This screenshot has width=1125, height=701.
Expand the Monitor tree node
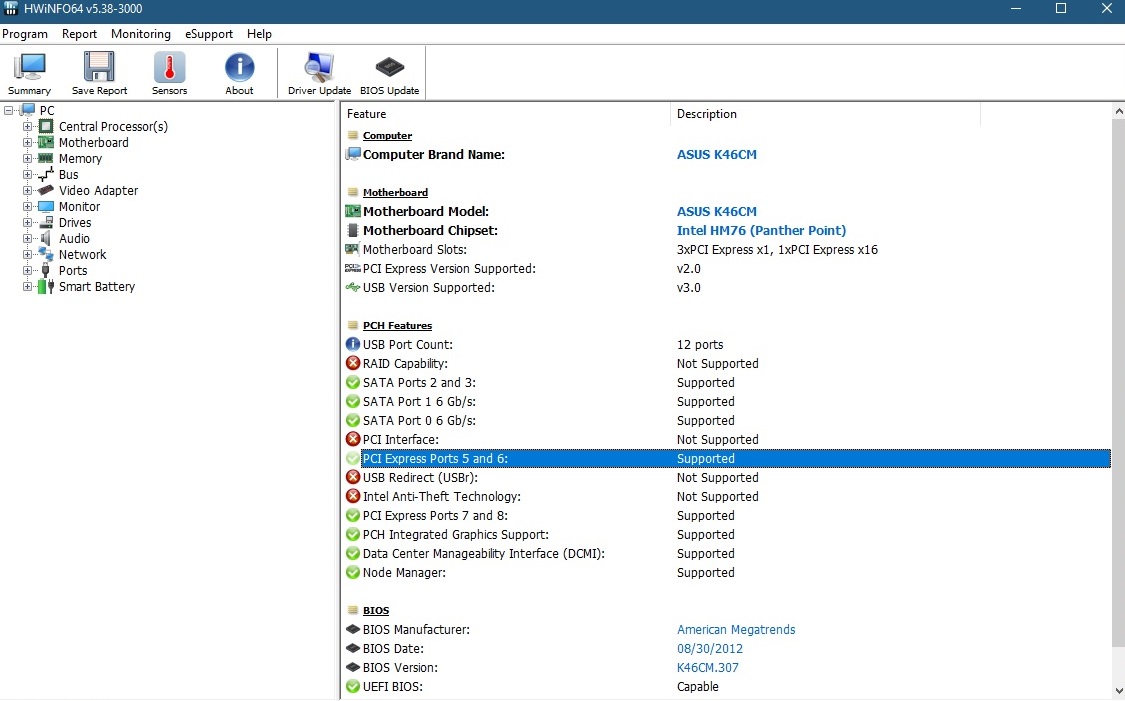click(x=27, y=207)
